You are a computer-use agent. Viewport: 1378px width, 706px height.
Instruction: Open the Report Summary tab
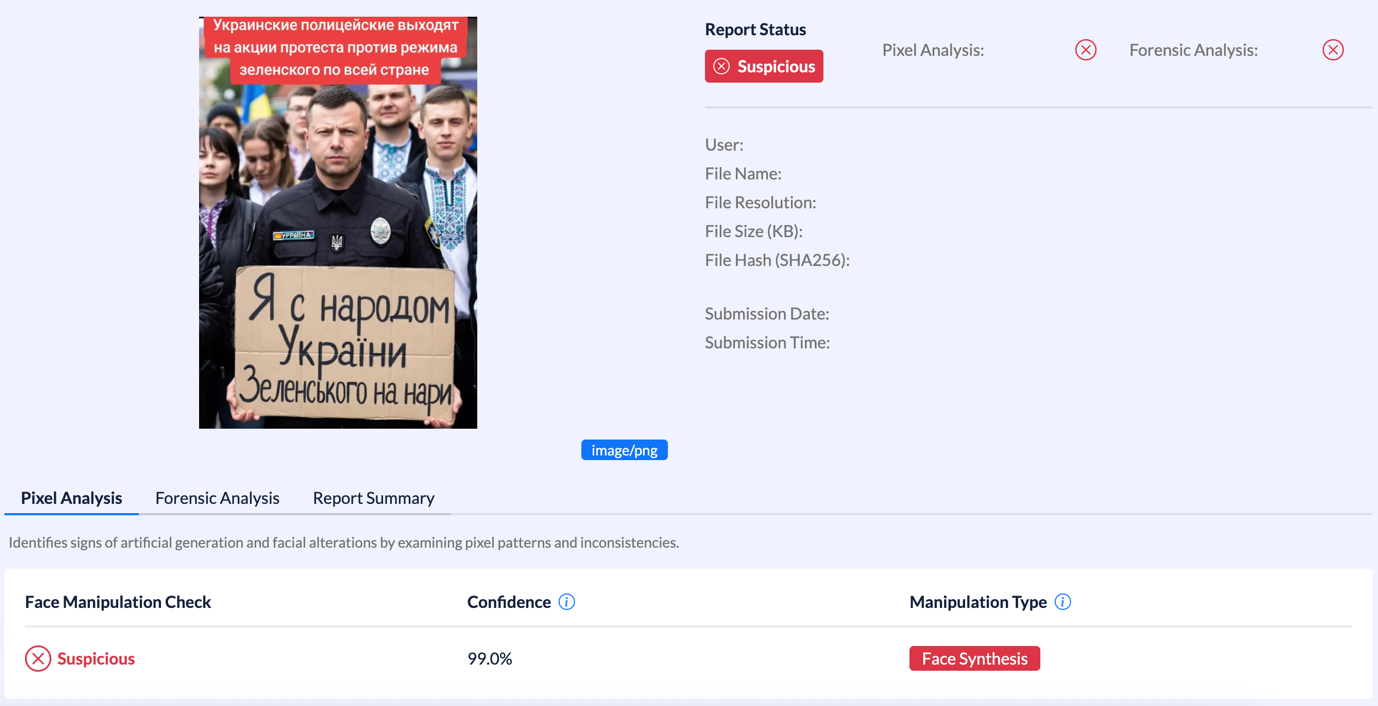pyautogui.click(x=373, y=498)
